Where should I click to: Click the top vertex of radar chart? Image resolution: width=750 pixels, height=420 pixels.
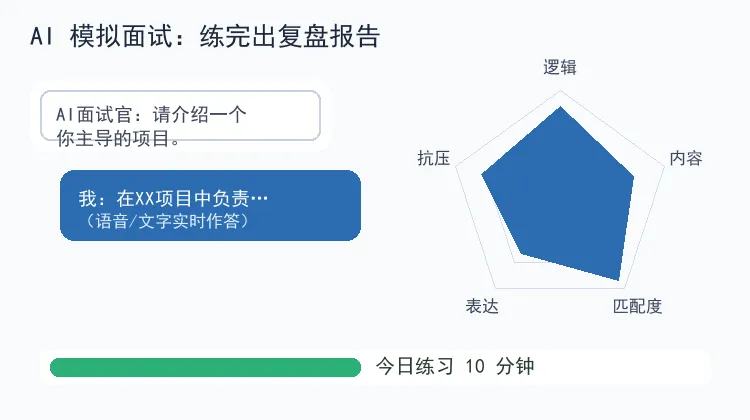pos(560,107)
